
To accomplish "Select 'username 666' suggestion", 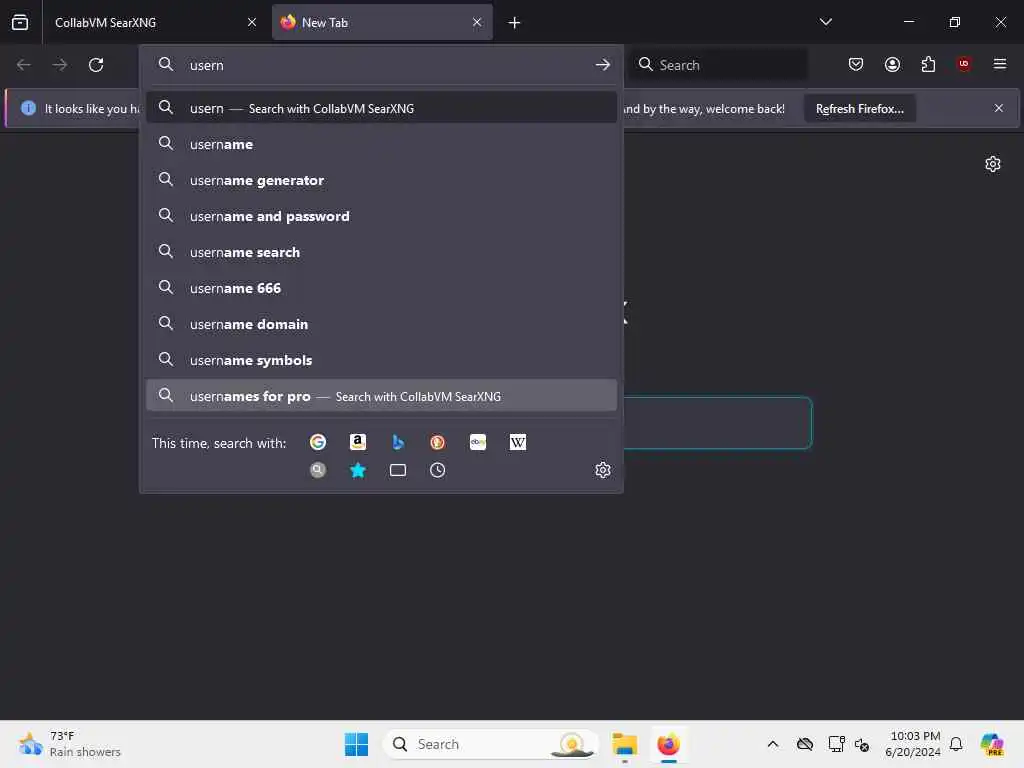I will click(381, 287).
